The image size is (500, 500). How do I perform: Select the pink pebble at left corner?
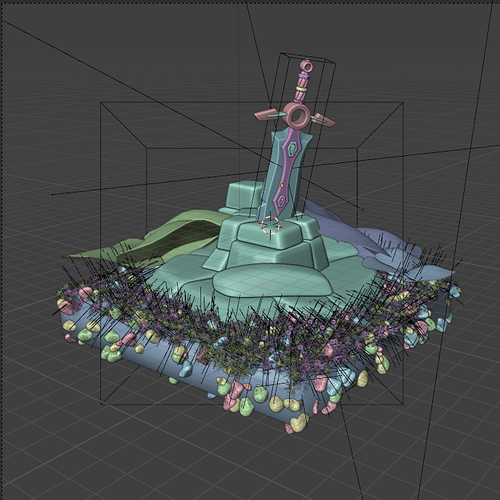pyautogui.click(x=66, y=307)
